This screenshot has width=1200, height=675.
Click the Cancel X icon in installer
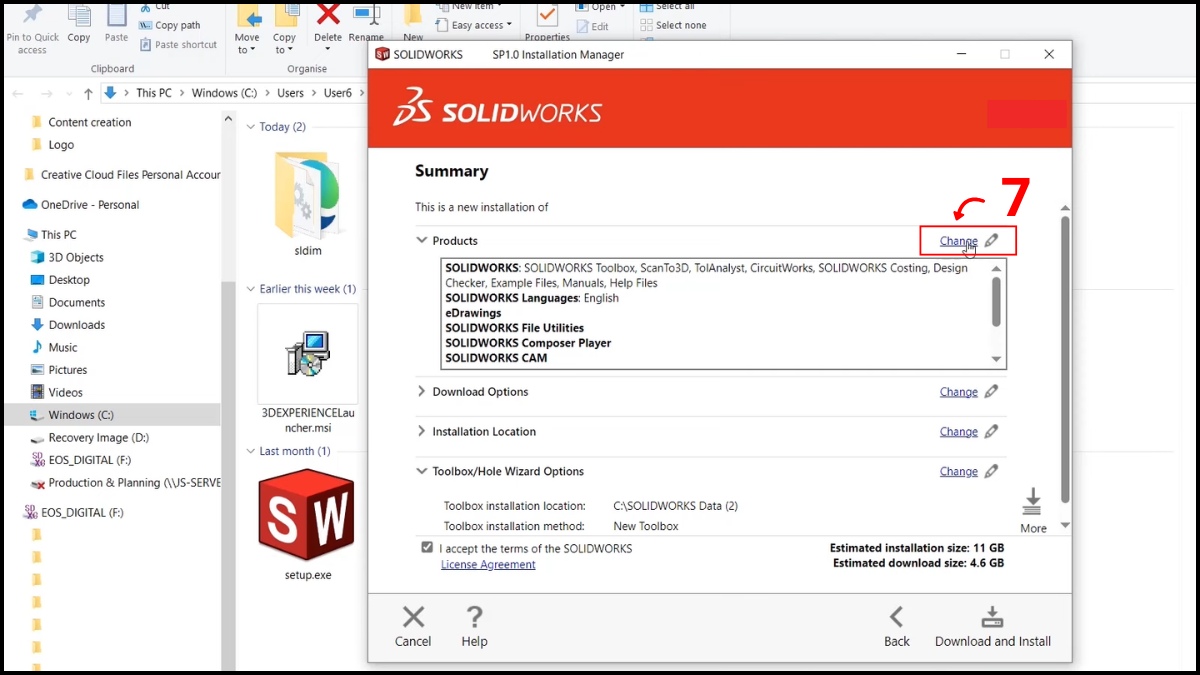coord(413,617)
